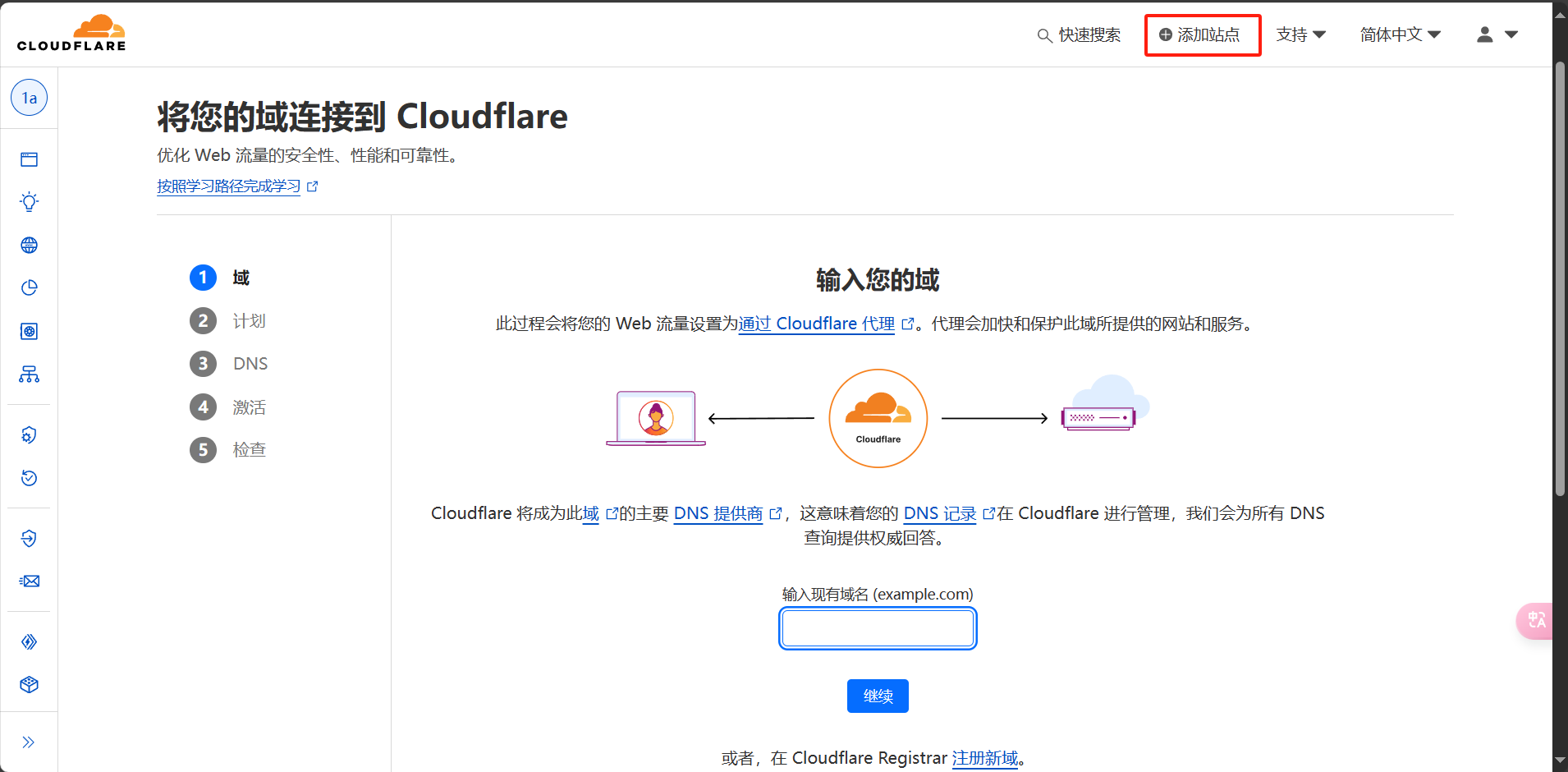The height and width of the screenshot is (772, 1568).
Task: Open the user profile dropdown menu
Action: 1497,34
